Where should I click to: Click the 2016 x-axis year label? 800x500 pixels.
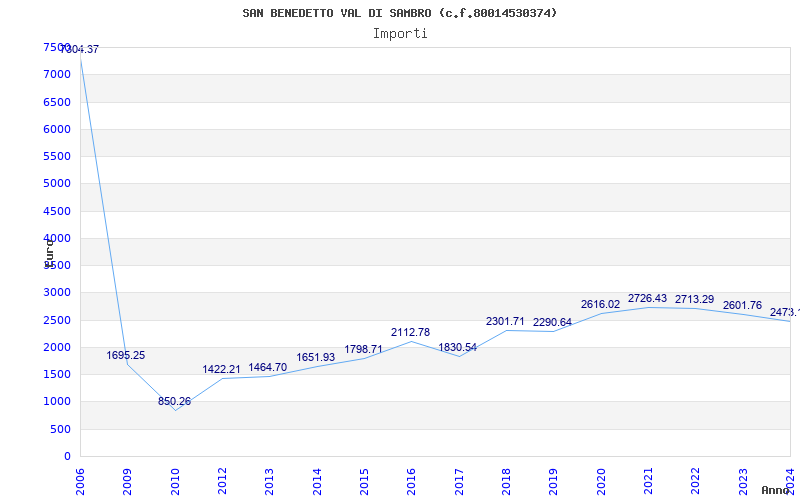(412, 482)
